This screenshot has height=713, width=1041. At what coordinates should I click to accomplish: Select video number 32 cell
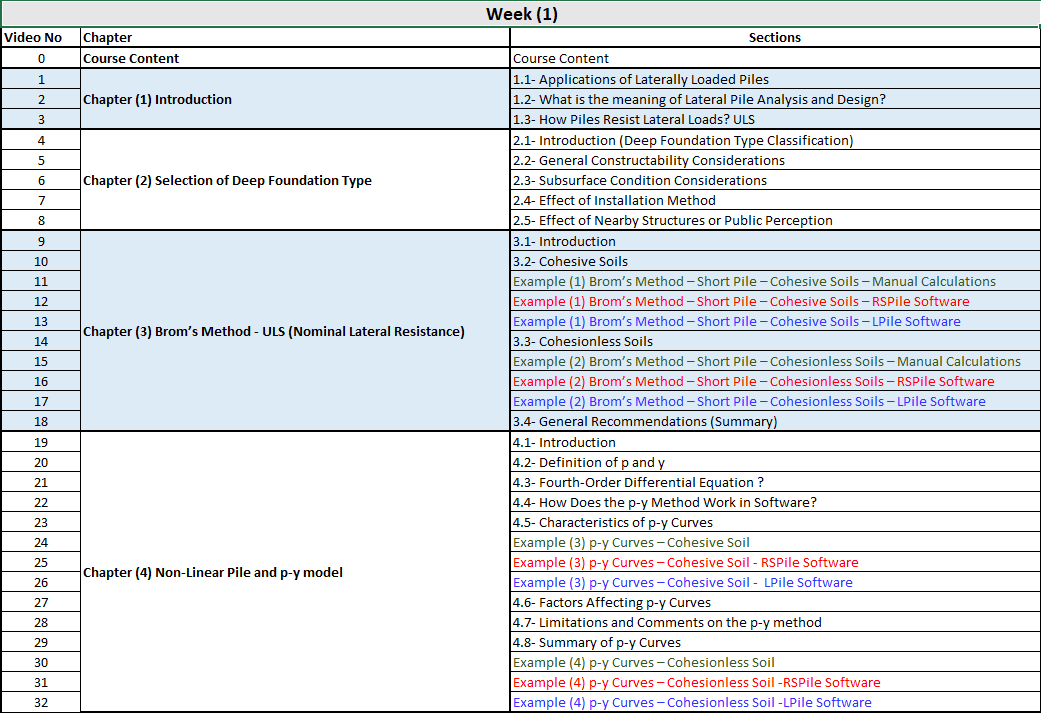coord(41,702)
